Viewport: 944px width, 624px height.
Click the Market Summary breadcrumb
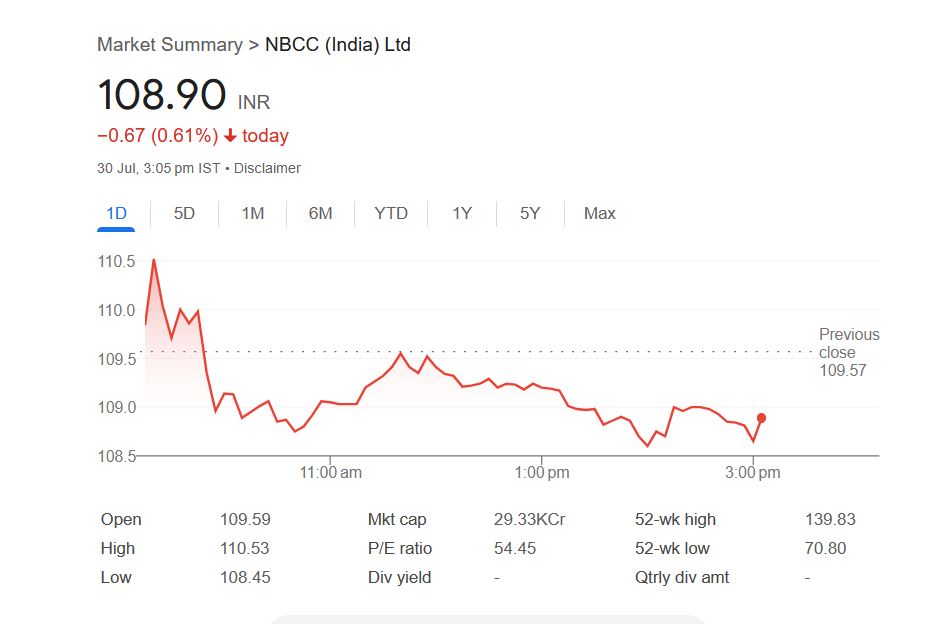(x=169, y=44)
